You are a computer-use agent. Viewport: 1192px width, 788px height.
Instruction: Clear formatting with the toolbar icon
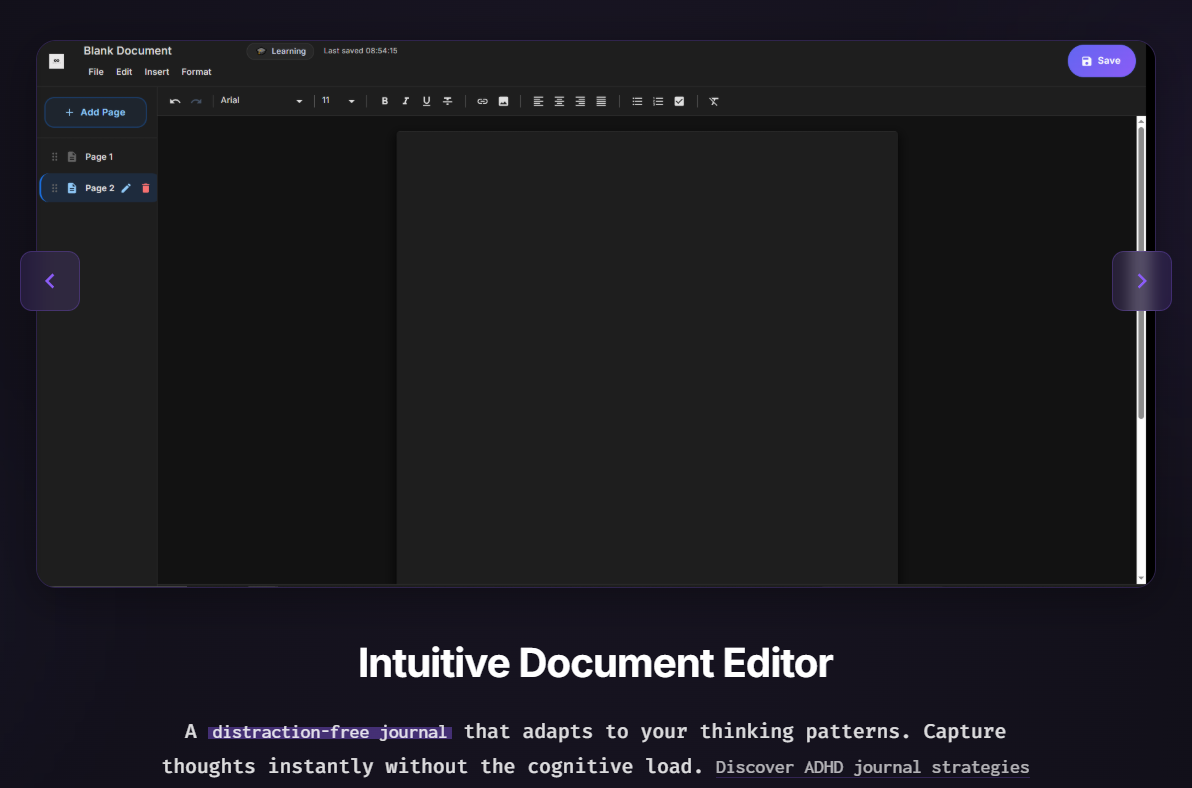[714, 101]
